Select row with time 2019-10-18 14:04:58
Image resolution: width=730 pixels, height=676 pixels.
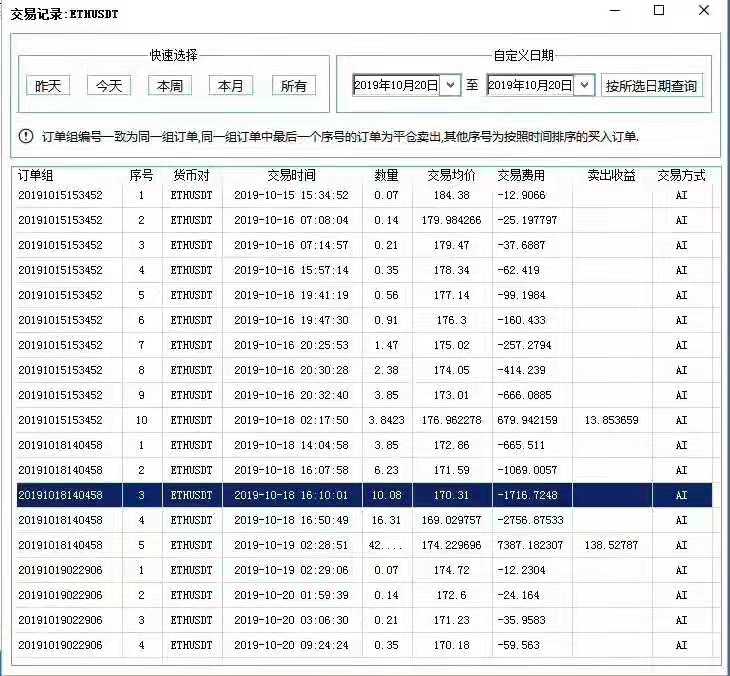click(364, 445)
